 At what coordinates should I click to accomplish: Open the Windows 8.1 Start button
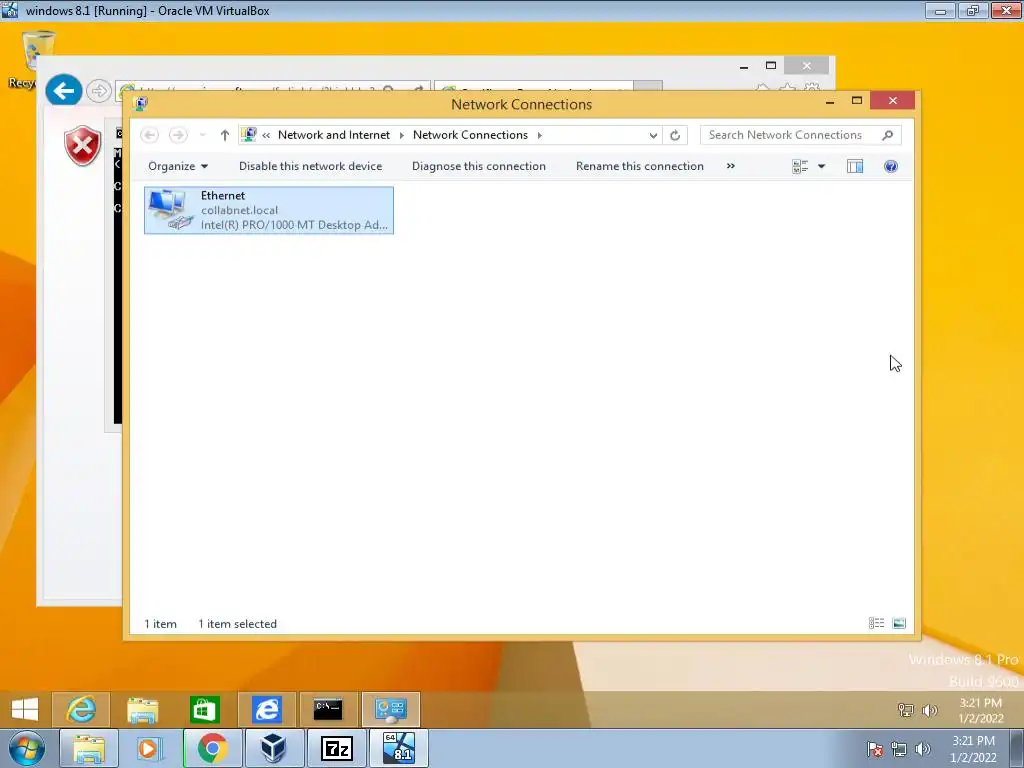click(25, 709)
